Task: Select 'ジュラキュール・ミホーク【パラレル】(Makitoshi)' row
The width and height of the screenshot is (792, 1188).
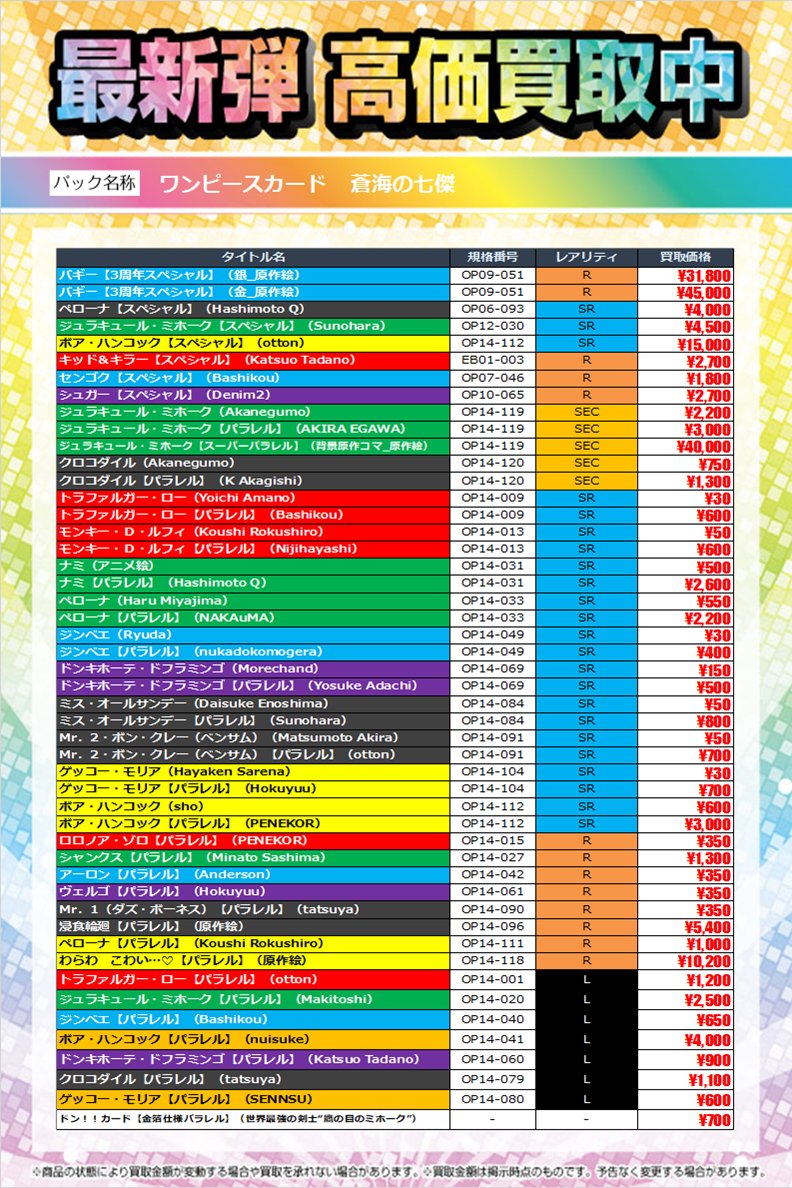Action: (x=395, y=999)
